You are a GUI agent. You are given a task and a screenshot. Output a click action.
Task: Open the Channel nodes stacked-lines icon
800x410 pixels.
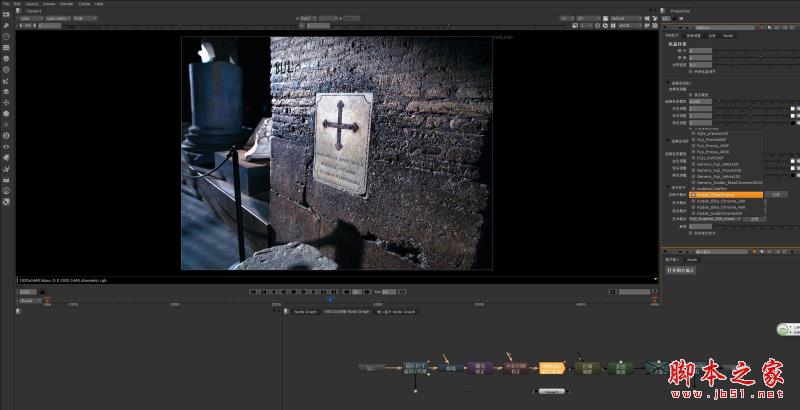pyautogui.click(x=6, y=47)
